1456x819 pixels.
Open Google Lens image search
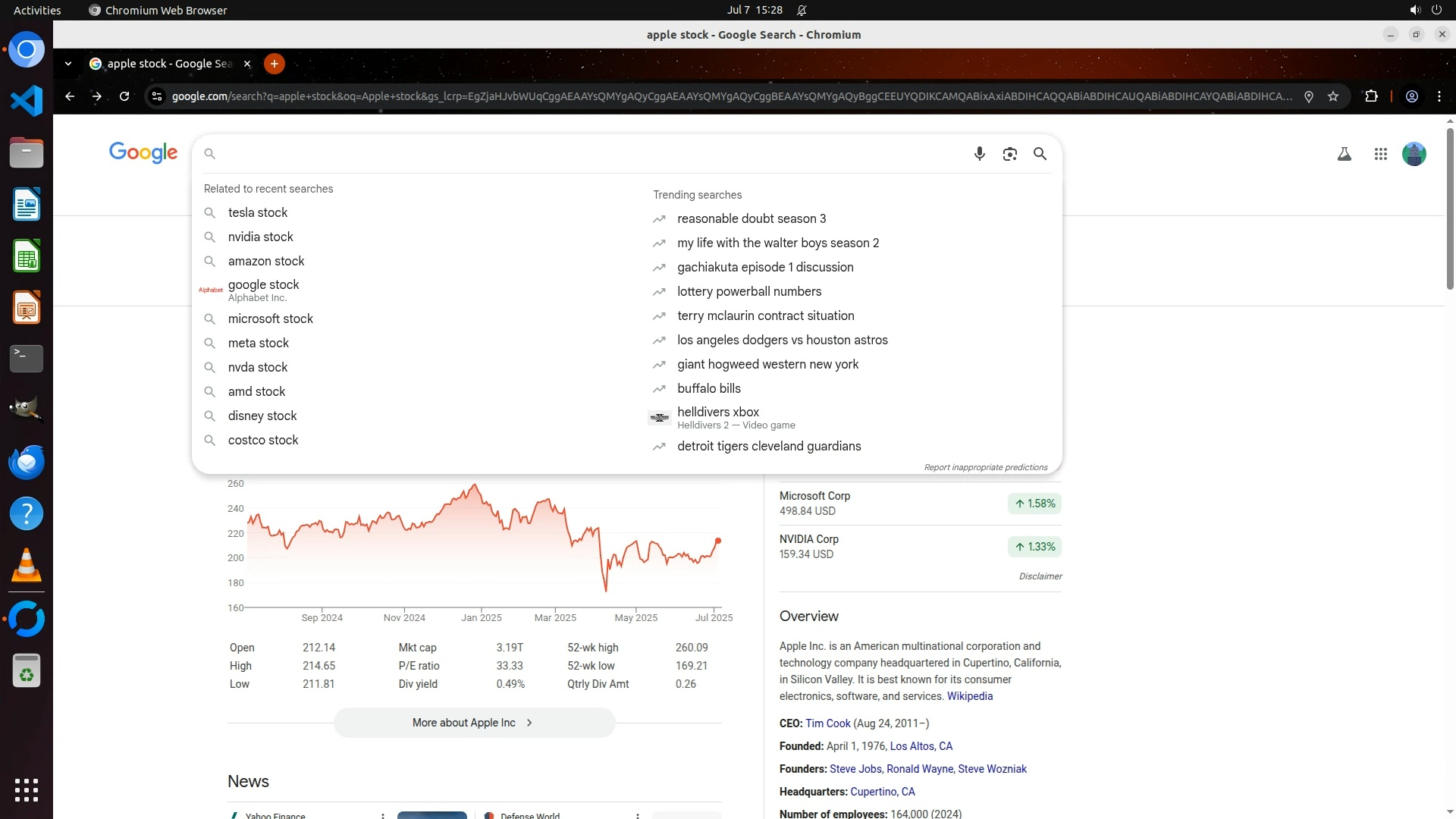tap(1009, 154)
